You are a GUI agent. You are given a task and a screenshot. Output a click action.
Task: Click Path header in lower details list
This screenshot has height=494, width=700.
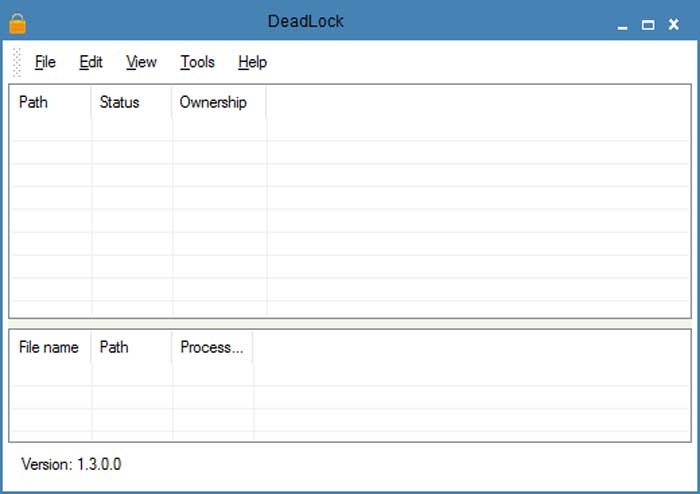(131, 347)
